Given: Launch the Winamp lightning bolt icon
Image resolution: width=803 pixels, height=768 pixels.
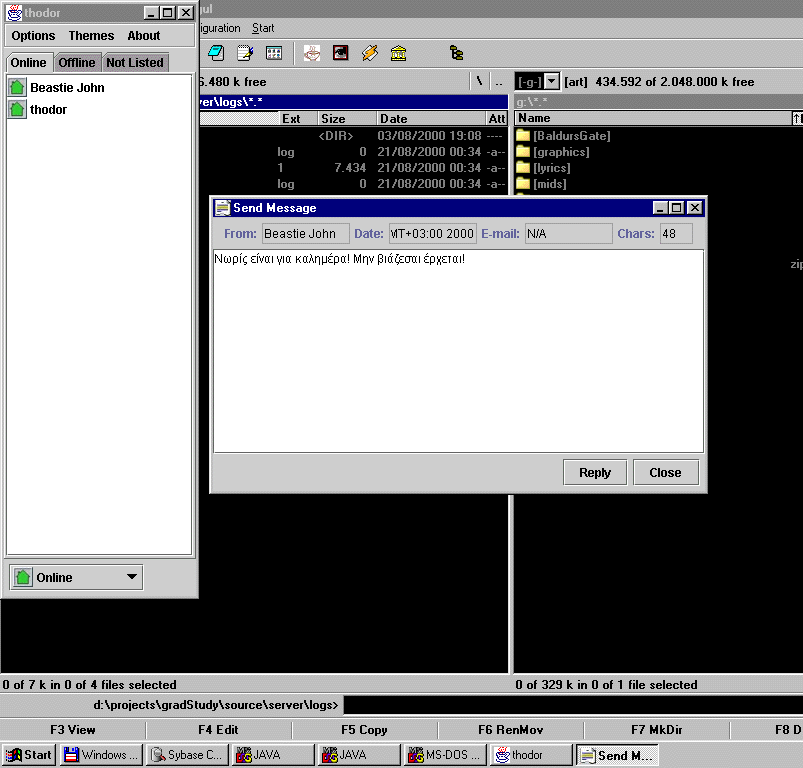Looking at the screenshot, I should coord(370,53).
